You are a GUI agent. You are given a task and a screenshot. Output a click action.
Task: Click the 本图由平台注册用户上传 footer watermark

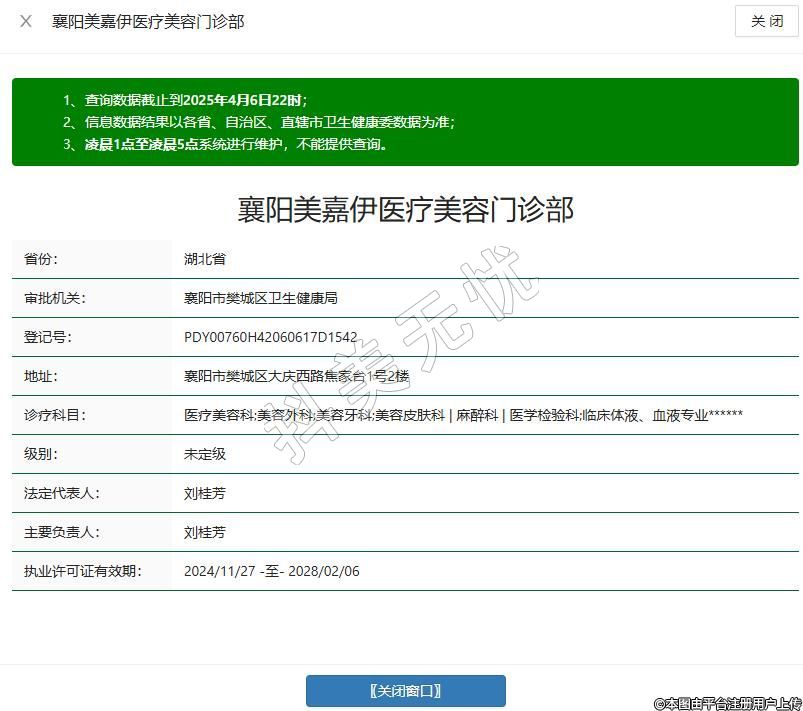pos(726,703)
